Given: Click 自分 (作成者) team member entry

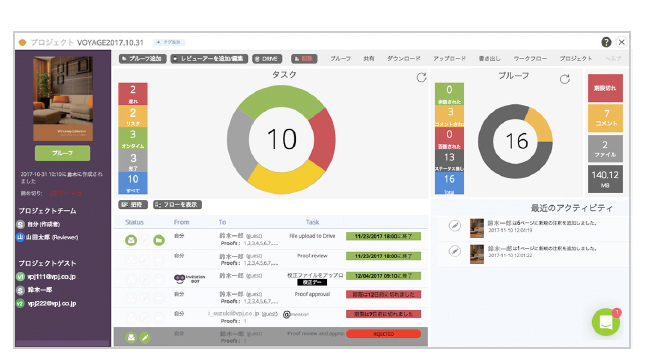Looking at the screenshot, I should click(x=38, y=224).
